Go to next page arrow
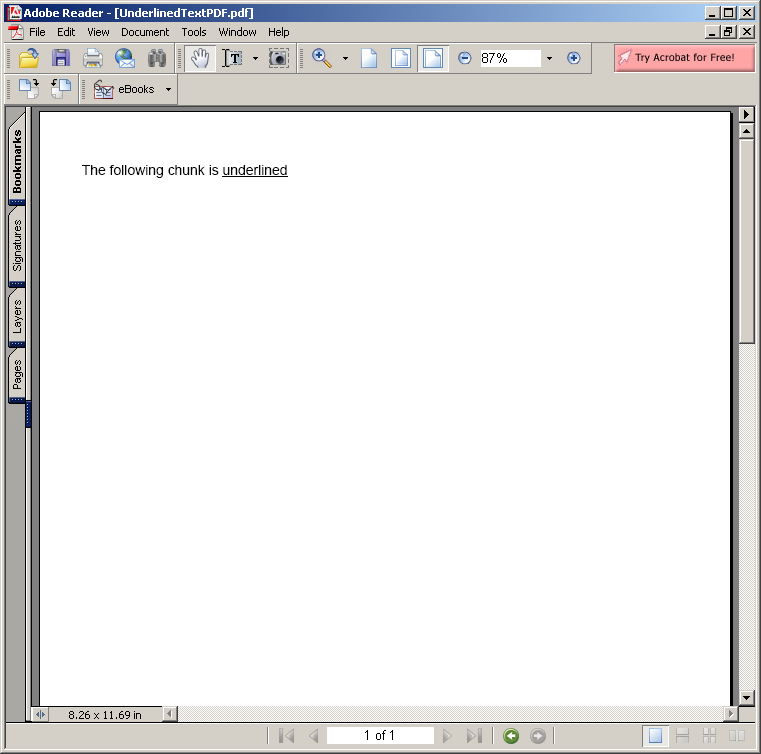 tap(447, 736)
